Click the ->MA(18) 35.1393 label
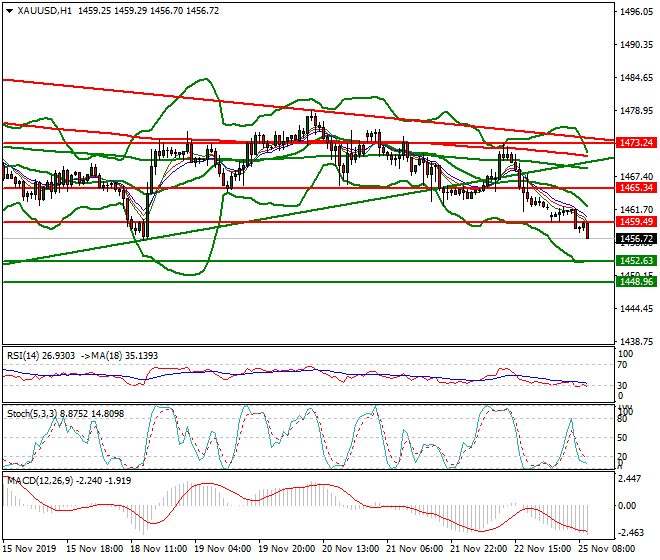 click(x=119, y=356)
